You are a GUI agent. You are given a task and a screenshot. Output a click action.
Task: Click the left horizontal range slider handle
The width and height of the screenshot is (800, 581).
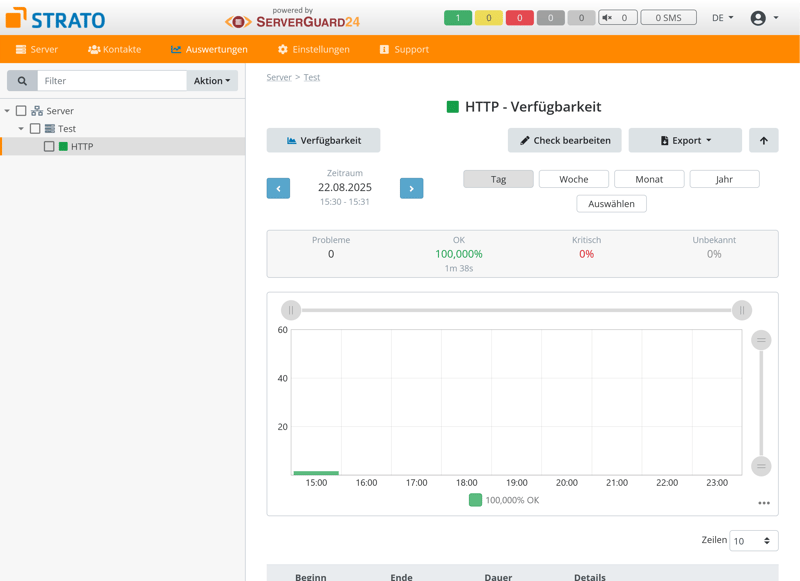point(291,310)
